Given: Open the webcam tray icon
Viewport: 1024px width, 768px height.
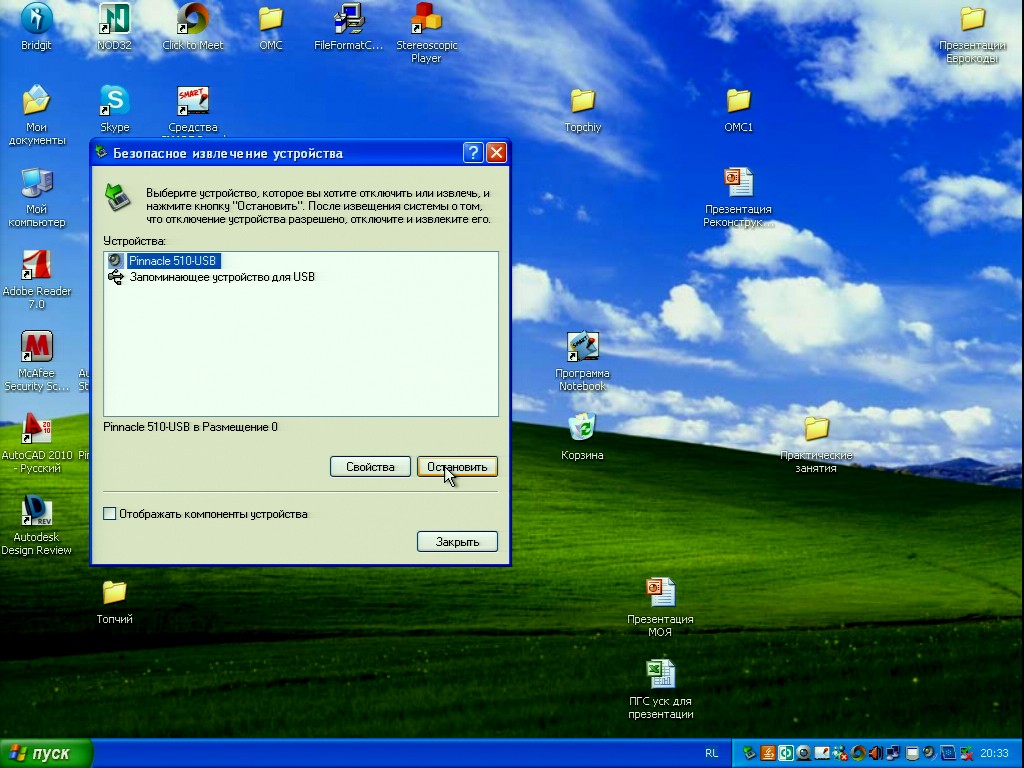Looking at the screenshot, I should pos(804,753).
